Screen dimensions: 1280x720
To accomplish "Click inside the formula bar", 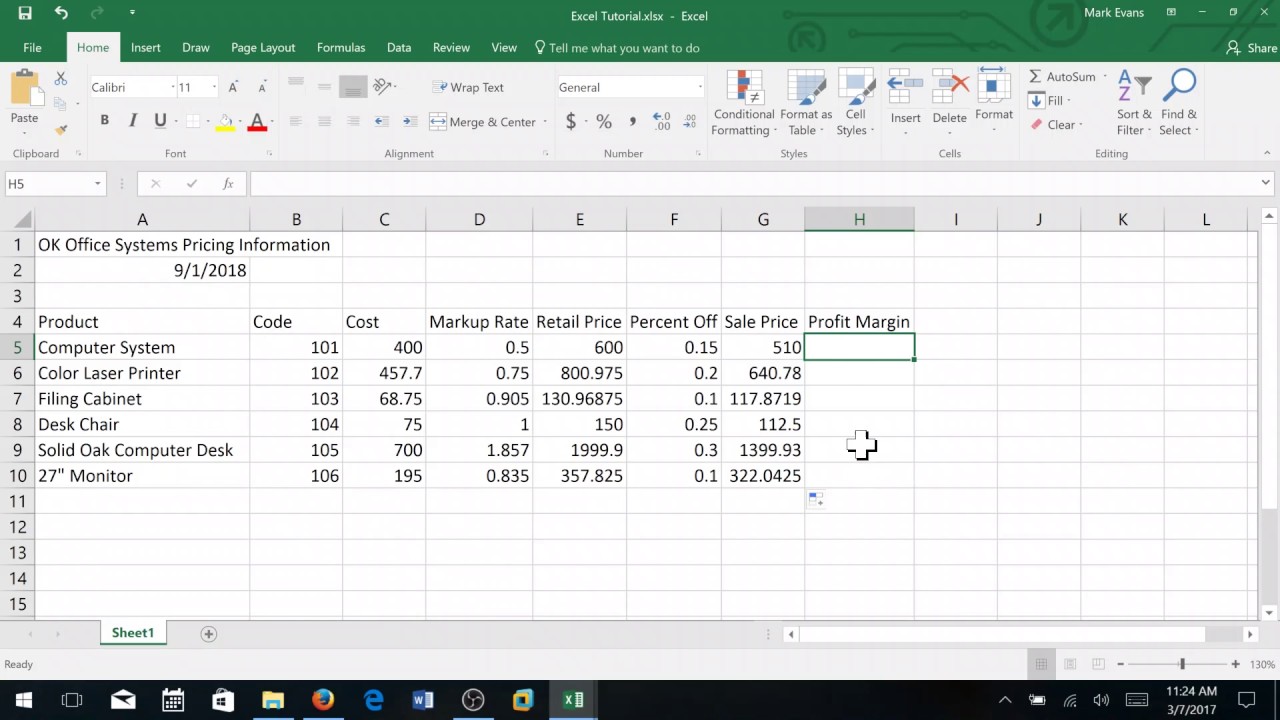I will click(753, 184).
